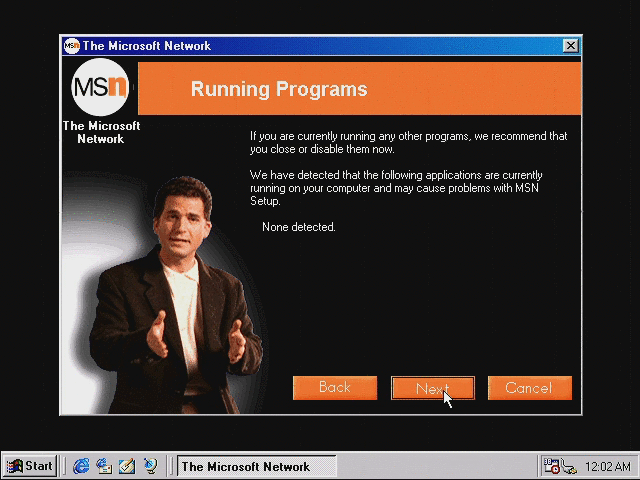Click the network connection tray icon

click(568, 466)
